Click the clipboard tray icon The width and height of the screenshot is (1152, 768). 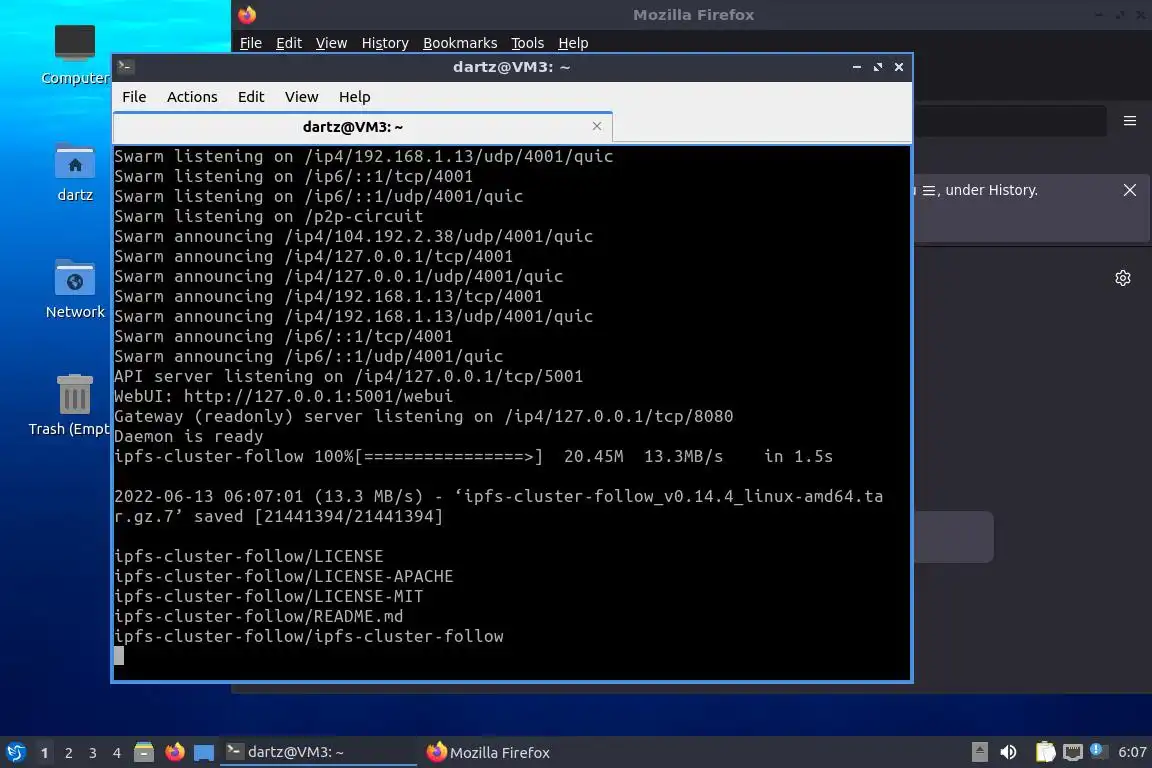[1045, 752]
